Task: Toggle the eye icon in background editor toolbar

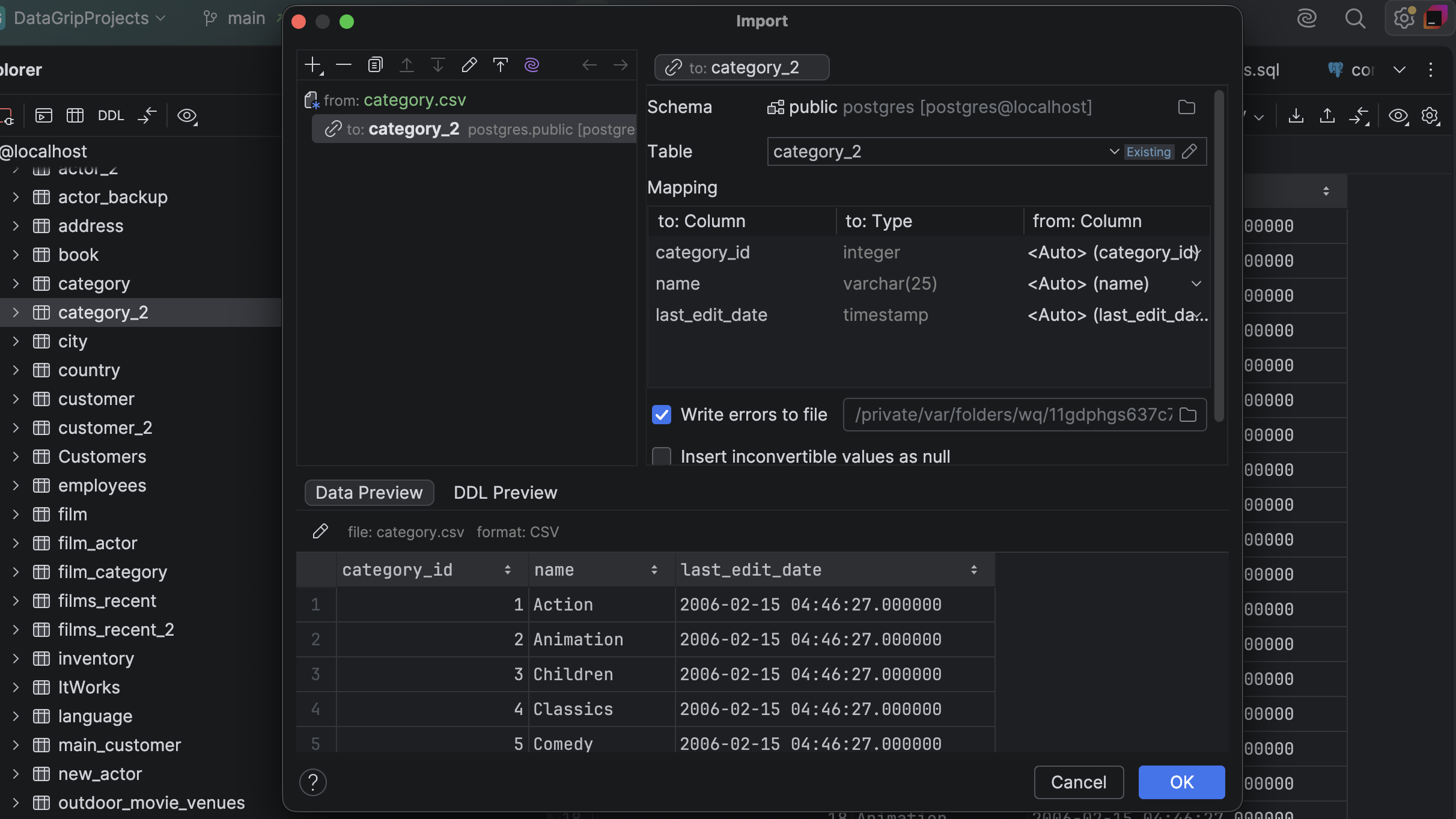Action: click(x=1398, y=115)
